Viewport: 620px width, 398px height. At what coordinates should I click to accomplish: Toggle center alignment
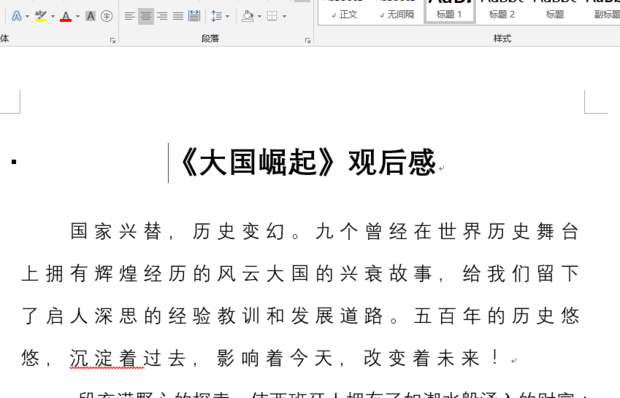tap(146, 16)
